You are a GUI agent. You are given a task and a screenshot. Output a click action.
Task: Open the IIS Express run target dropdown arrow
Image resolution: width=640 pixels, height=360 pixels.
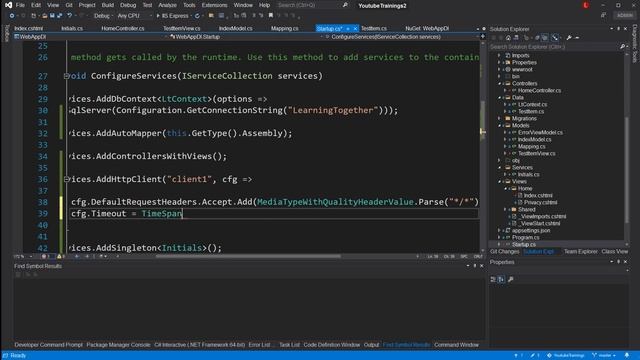191,16
